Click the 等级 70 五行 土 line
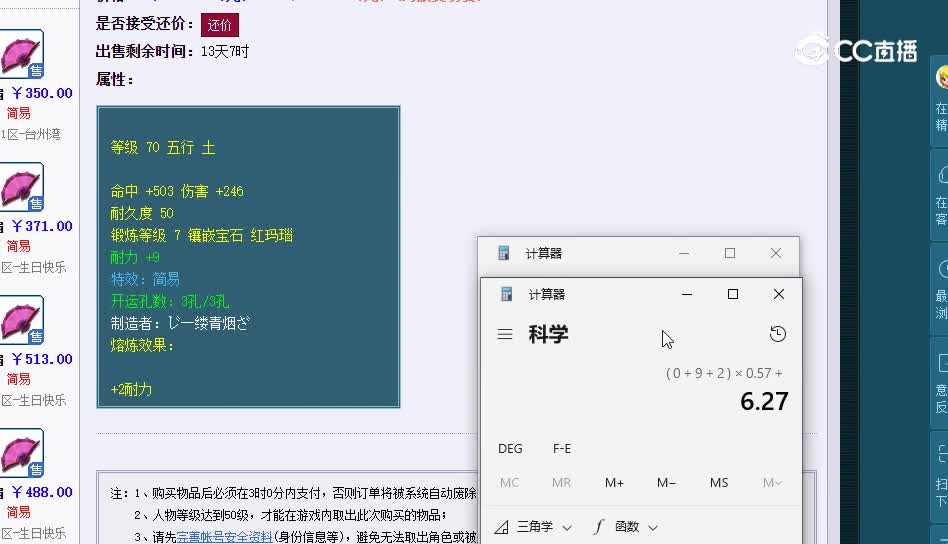Viewport: 948px width, 544px height. (x=163, y=147)
